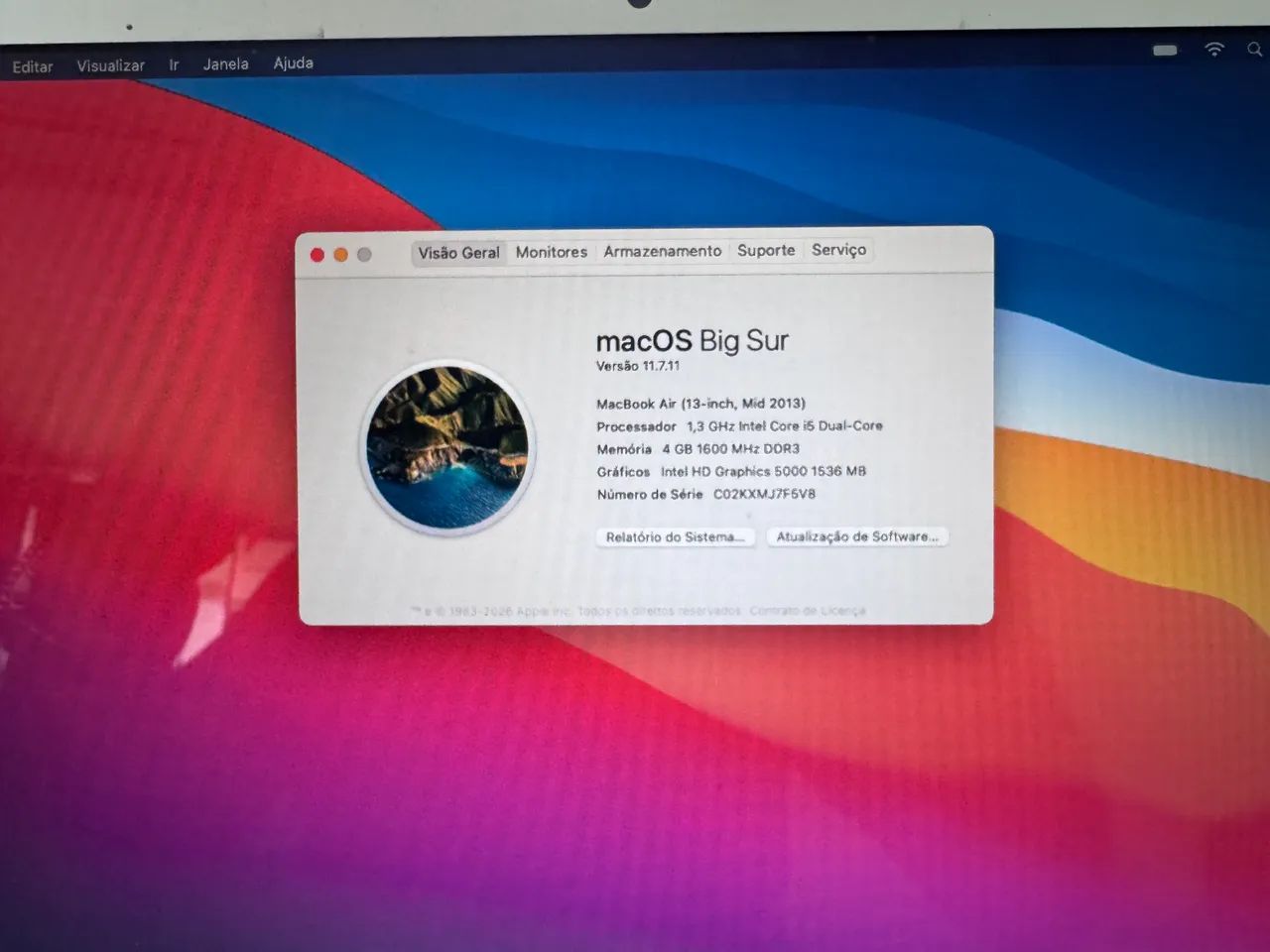Click the battery status icon
This screenshot has height=952, width=1270.
coord(1165,50)
